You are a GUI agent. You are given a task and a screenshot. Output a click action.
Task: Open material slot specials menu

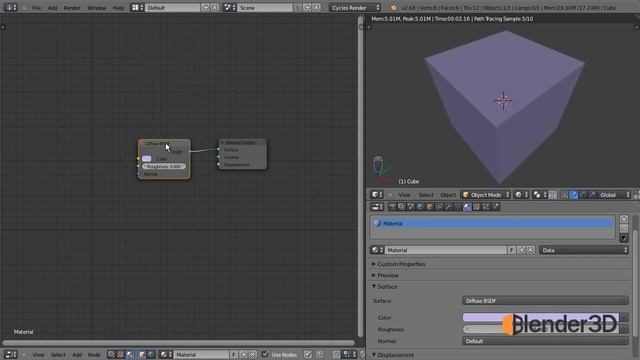pyautogui.click(x=624, y=238)
